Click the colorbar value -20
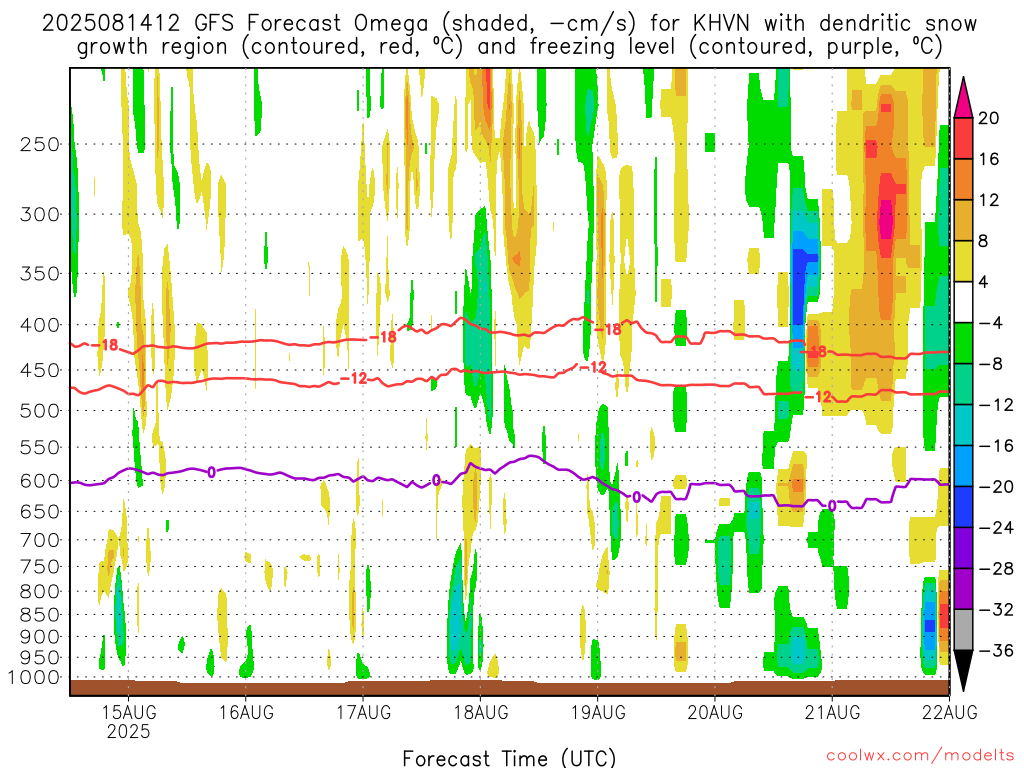This screenshot has height=768, width=1024. (996, 487)
